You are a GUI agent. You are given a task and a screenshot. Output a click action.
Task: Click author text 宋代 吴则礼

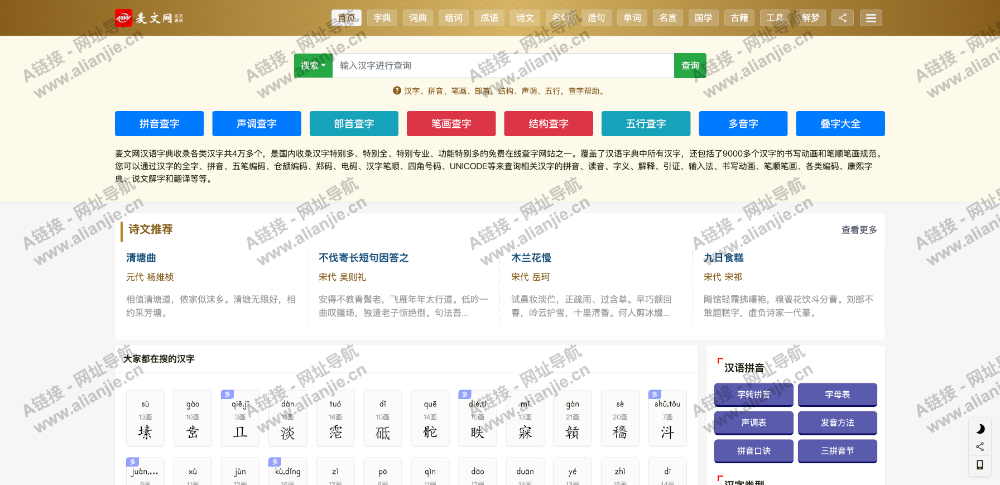tap(342, 277)
